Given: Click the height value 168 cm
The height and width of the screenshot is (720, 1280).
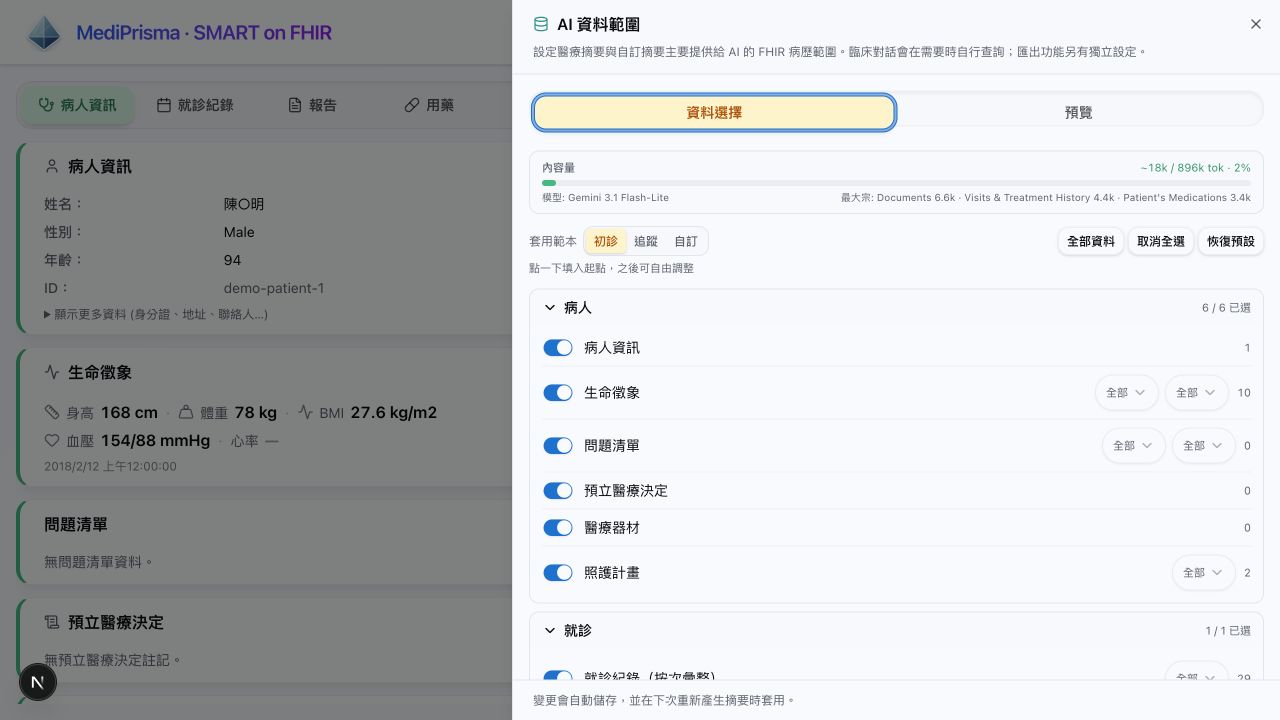Looking at the screenshot, I should coord(129,413).
